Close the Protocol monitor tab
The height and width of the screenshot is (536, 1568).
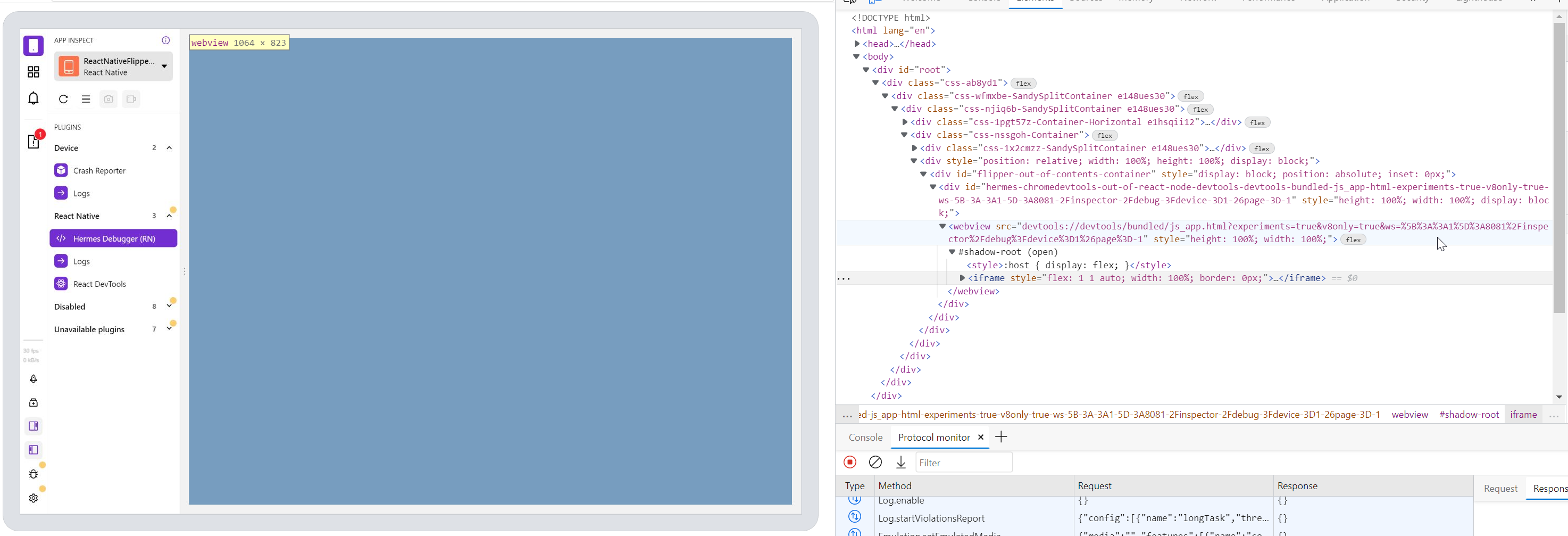[x=981, y=436]
